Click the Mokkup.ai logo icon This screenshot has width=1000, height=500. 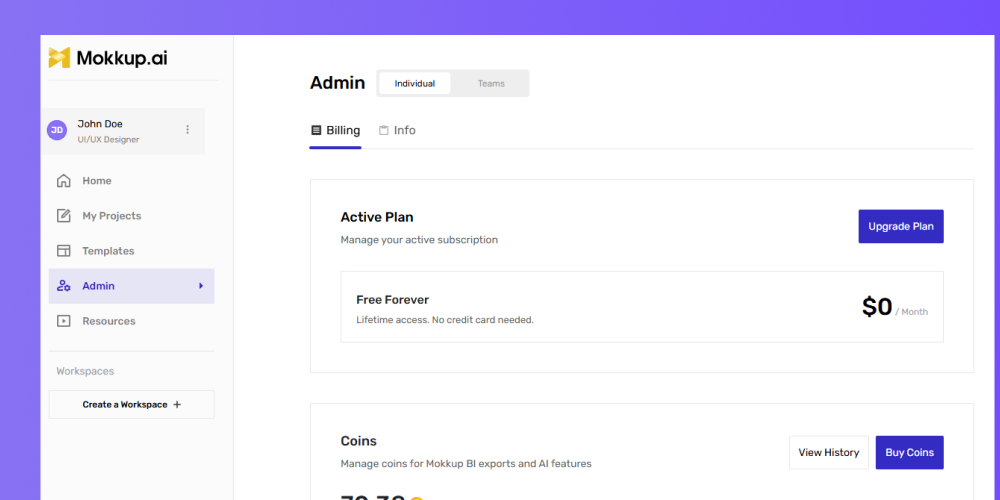tap(59, 57)
